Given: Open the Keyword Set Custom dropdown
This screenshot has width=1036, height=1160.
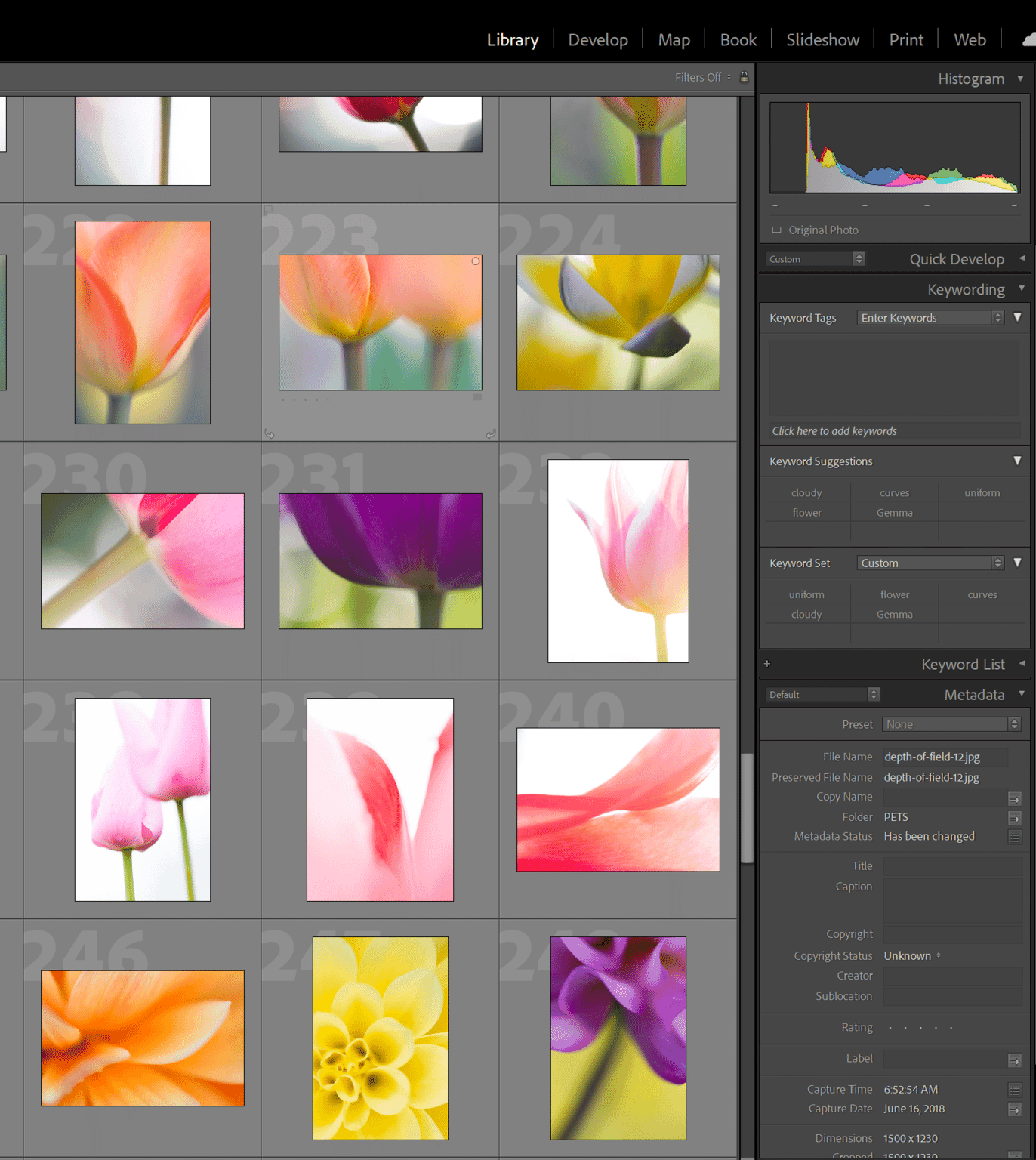Looking at the screenshot, I should [x=930, y=563].
